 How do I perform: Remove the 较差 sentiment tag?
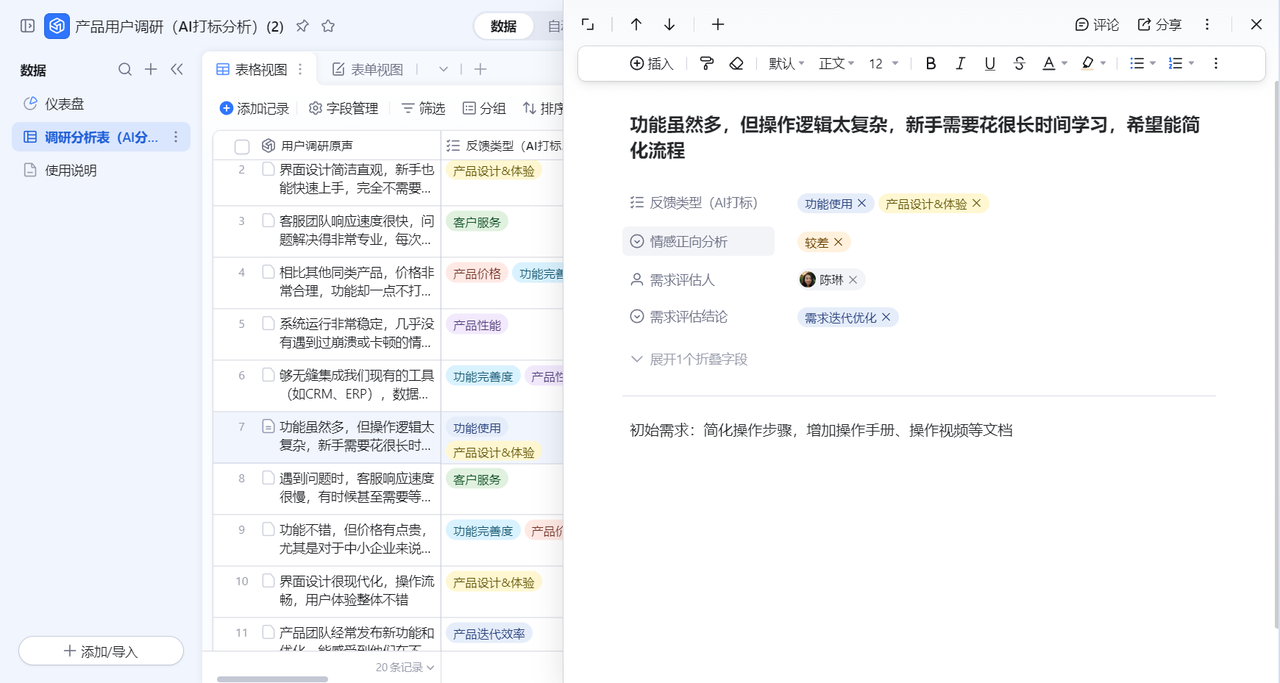point(838,242)
